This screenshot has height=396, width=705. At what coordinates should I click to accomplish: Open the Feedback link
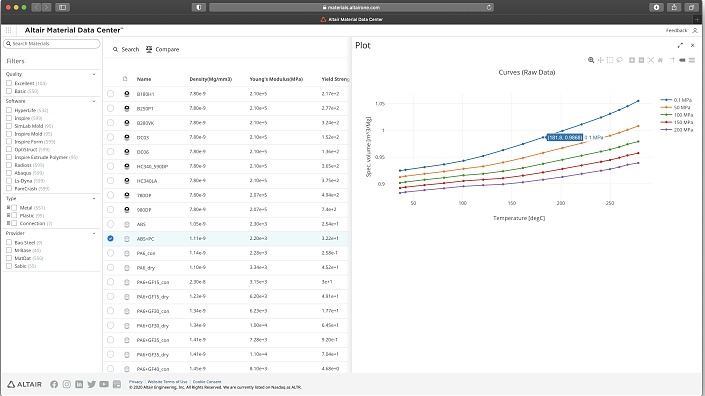[676, 31]
